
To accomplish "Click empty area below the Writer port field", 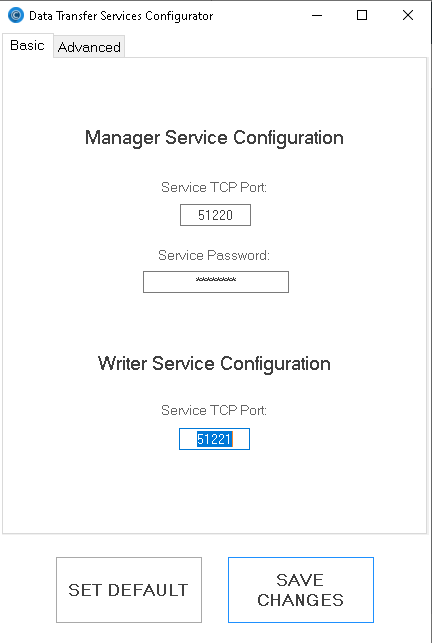I will [214, 490].
